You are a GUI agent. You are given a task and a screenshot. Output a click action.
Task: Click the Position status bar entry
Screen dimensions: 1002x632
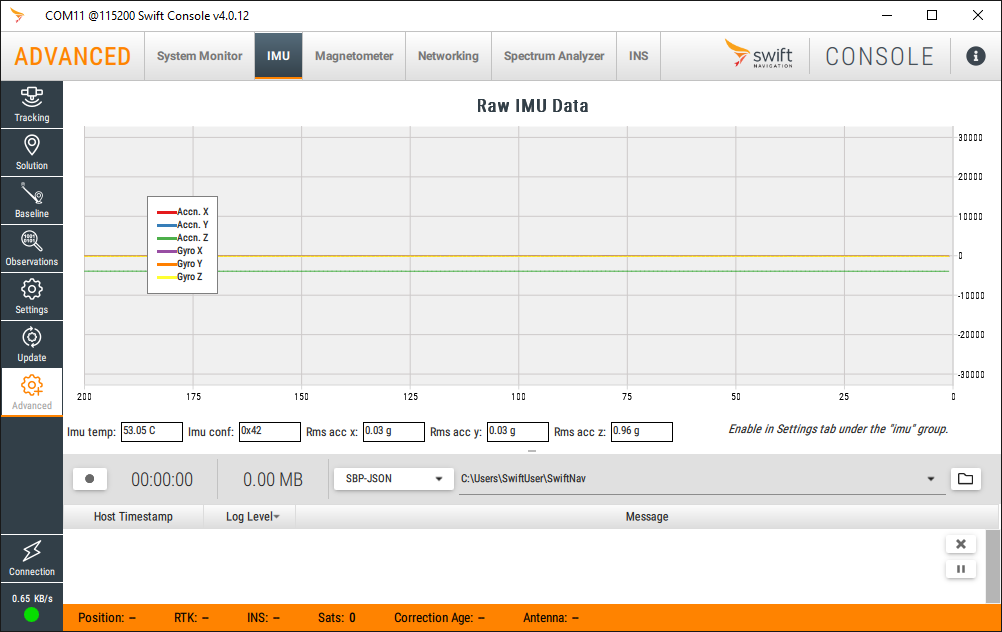[107, 618]
